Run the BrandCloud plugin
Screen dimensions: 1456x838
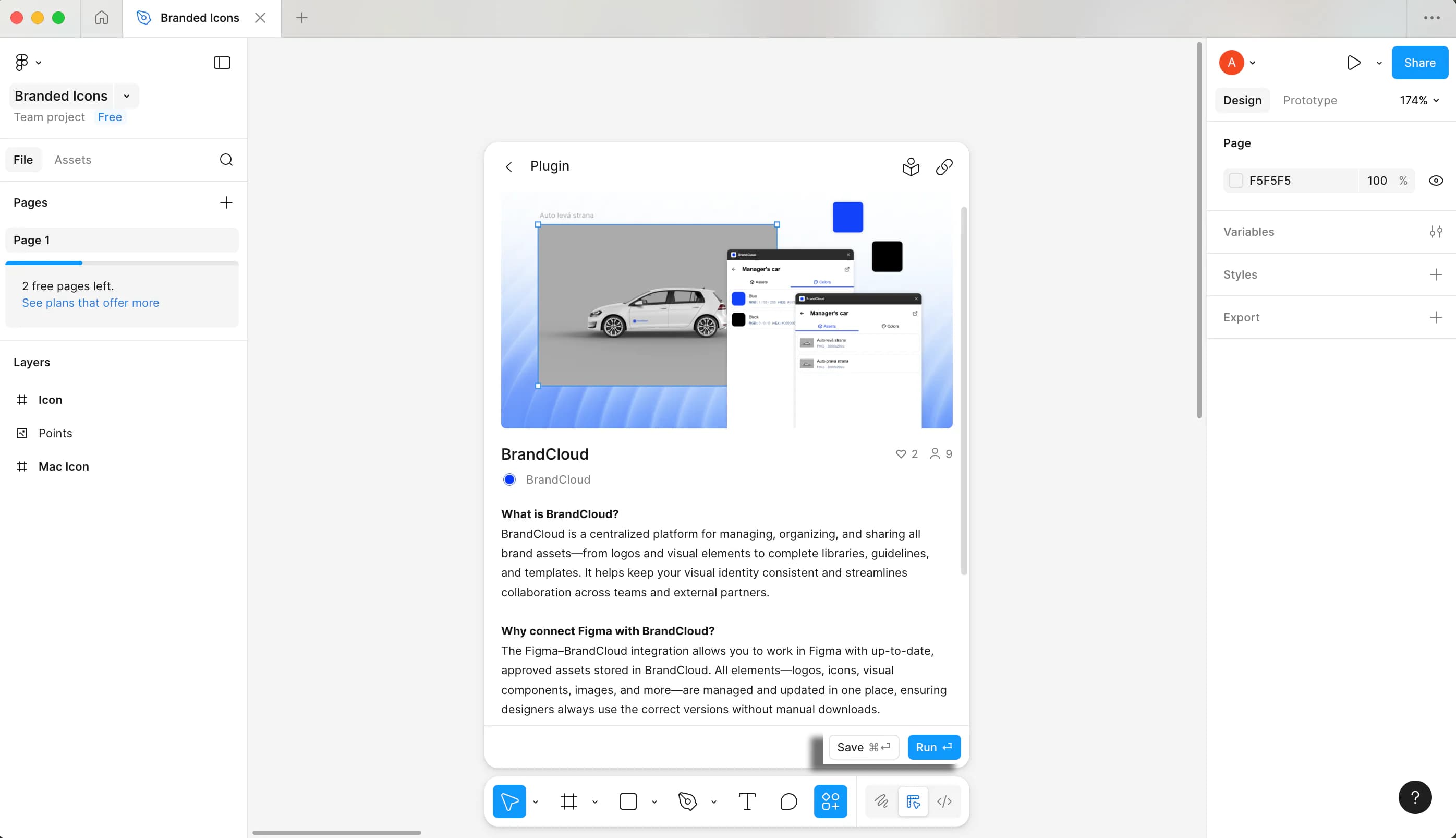click(933, 747)
